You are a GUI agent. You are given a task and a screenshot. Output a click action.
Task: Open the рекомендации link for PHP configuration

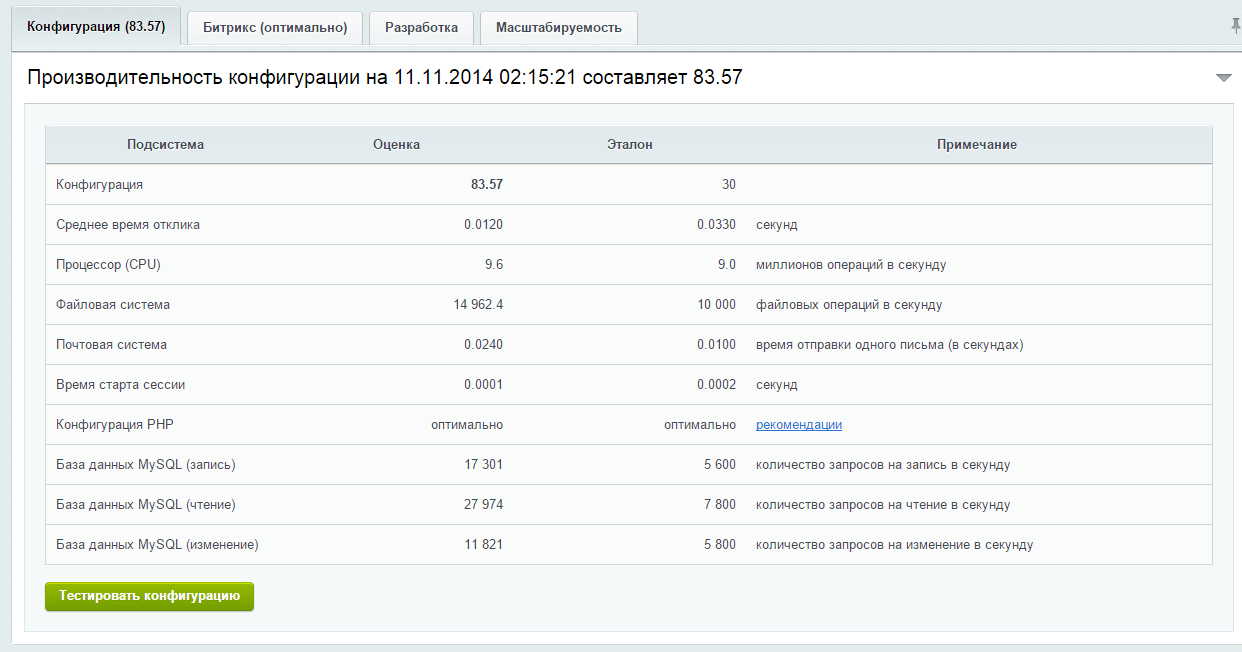coord(799,425)
